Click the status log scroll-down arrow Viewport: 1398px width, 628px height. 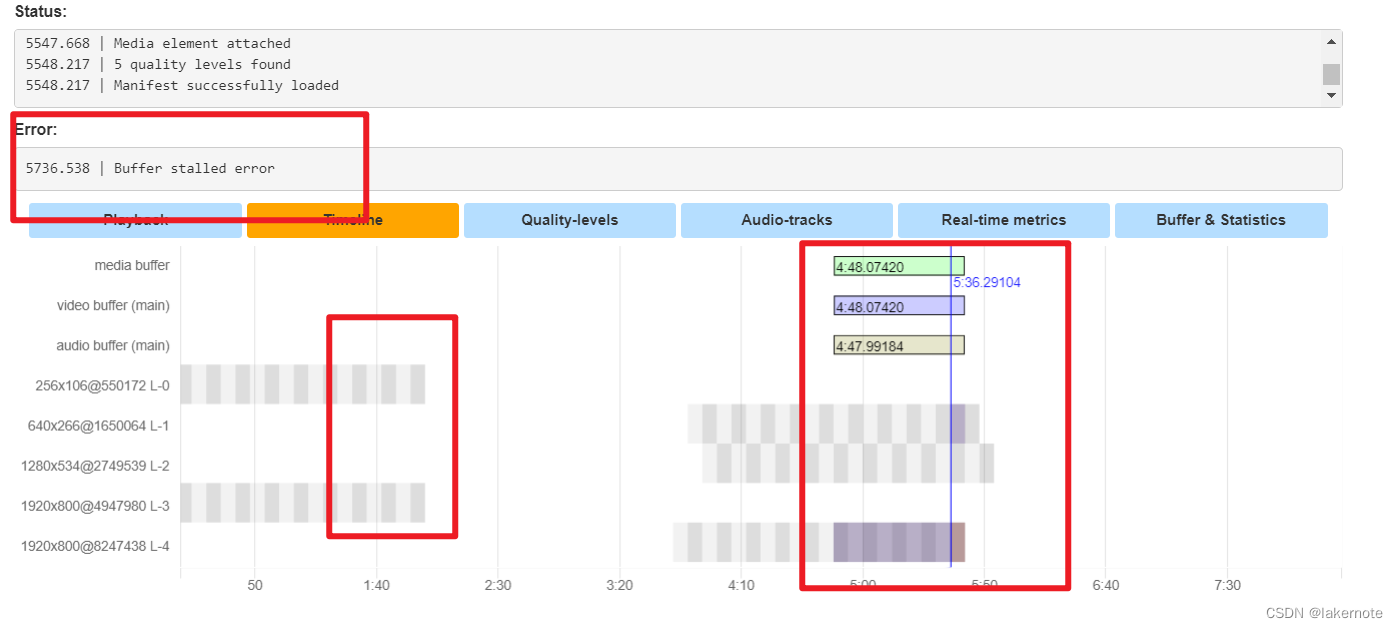[1331, 95]
